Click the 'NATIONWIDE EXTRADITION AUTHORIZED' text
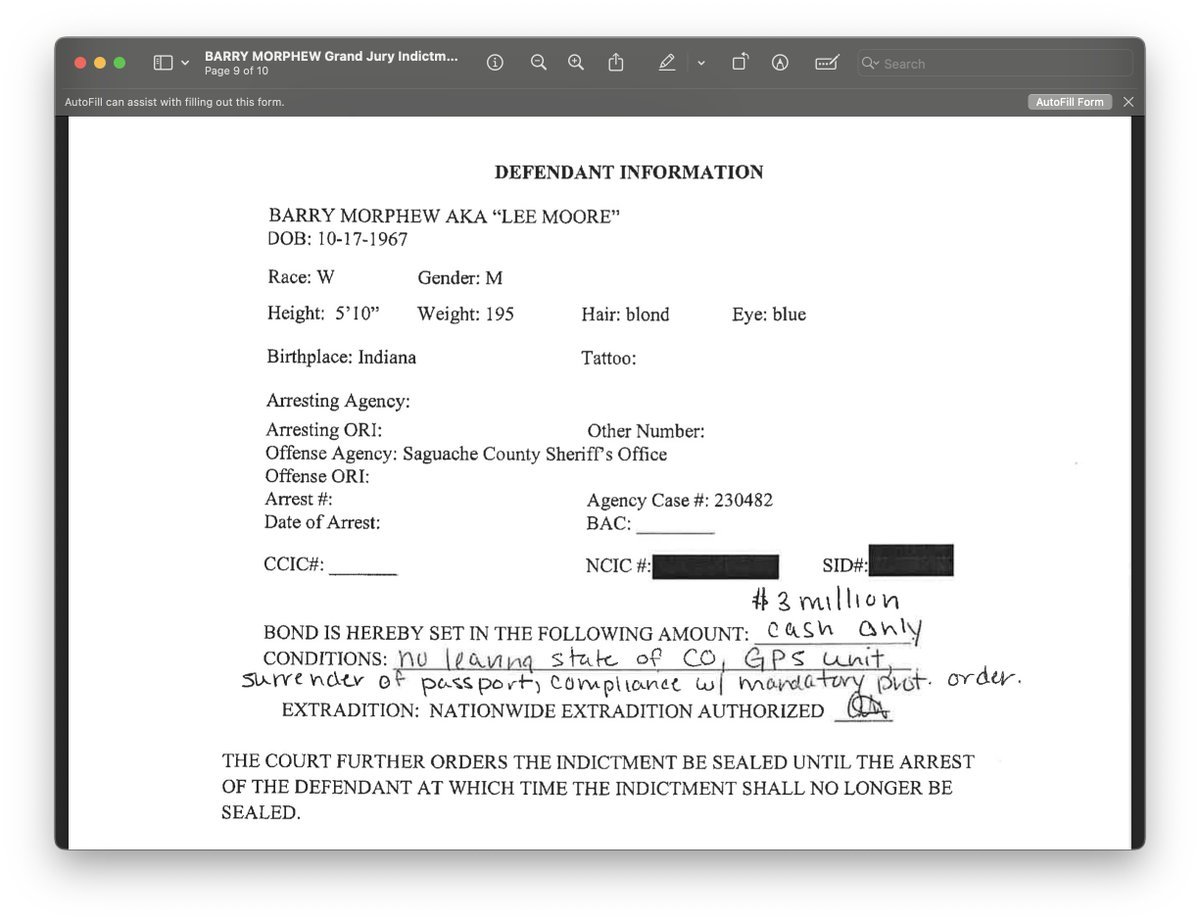 627,711
